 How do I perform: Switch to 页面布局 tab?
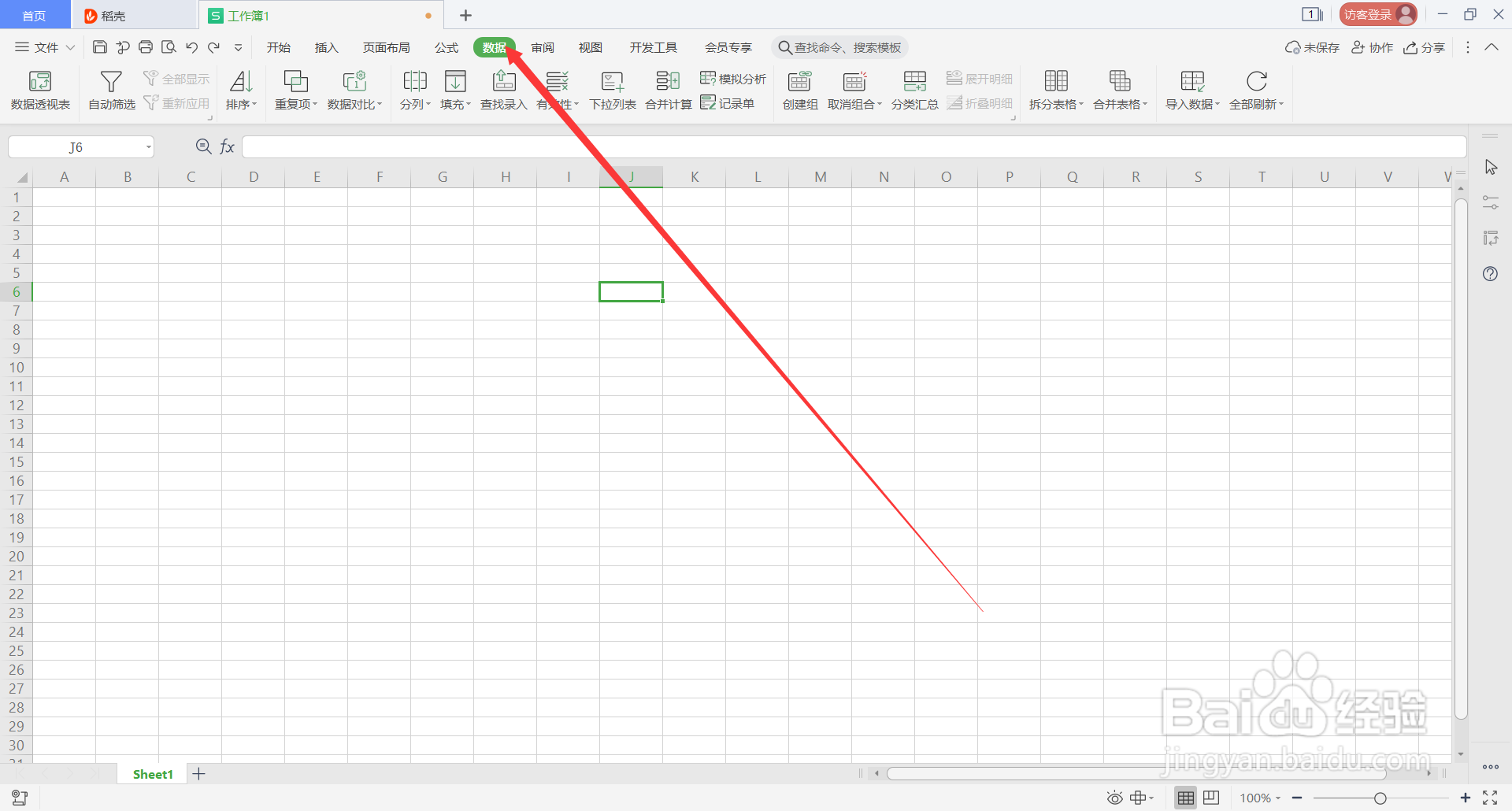pos(386,47)
